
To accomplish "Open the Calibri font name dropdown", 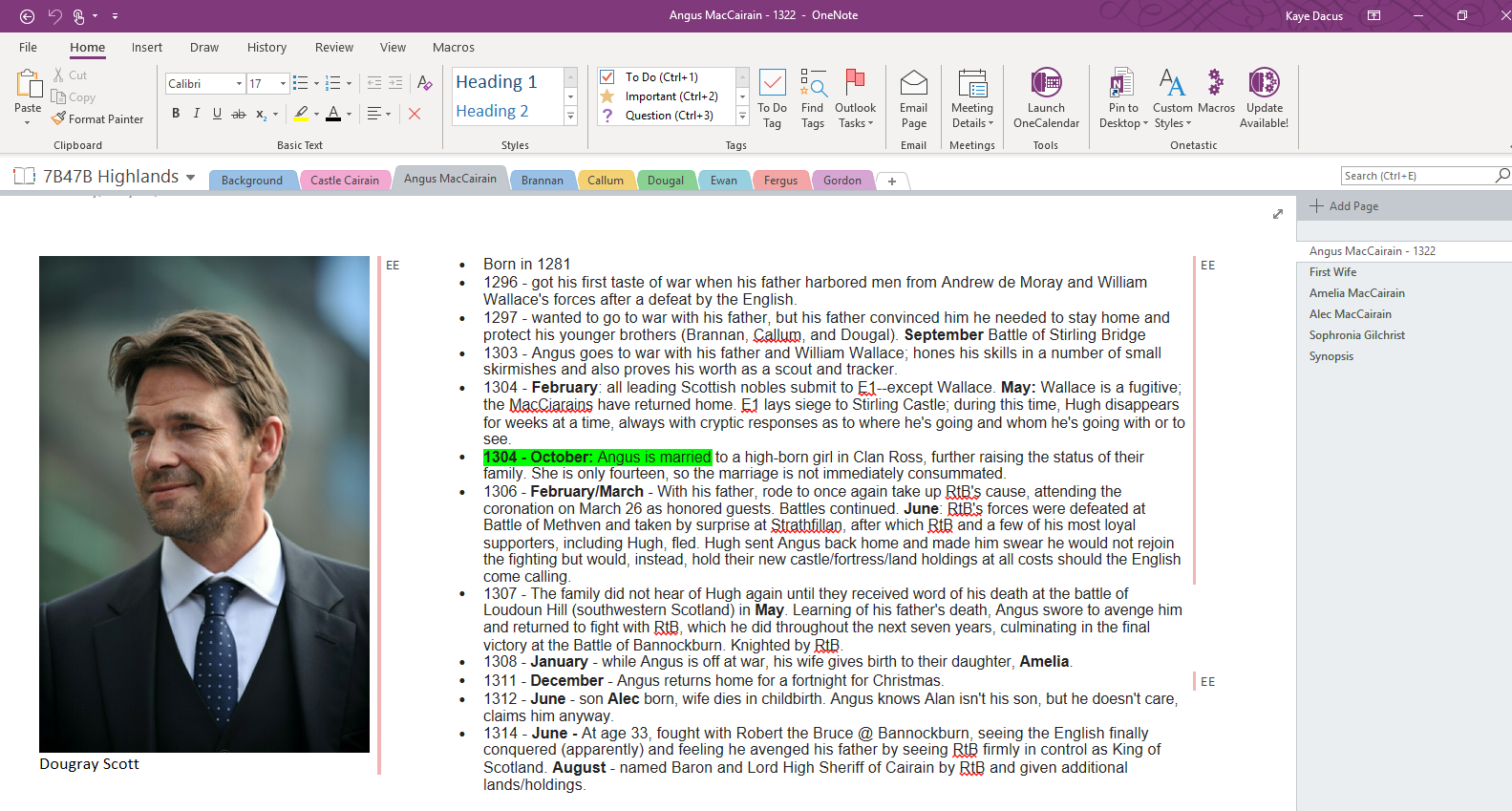I will pos(239,84).
